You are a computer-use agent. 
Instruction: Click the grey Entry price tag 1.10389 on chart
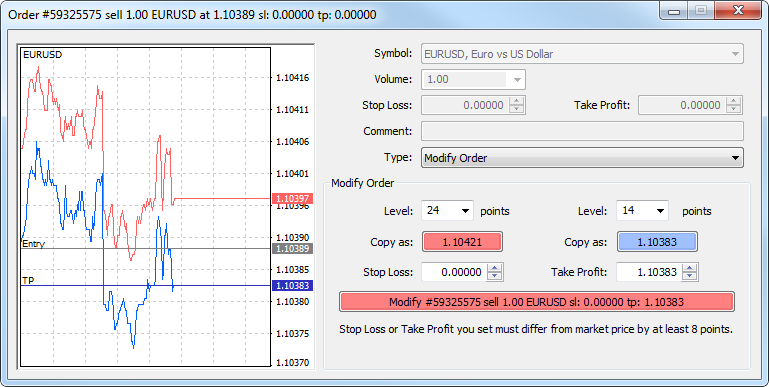(x=292, y=249)
